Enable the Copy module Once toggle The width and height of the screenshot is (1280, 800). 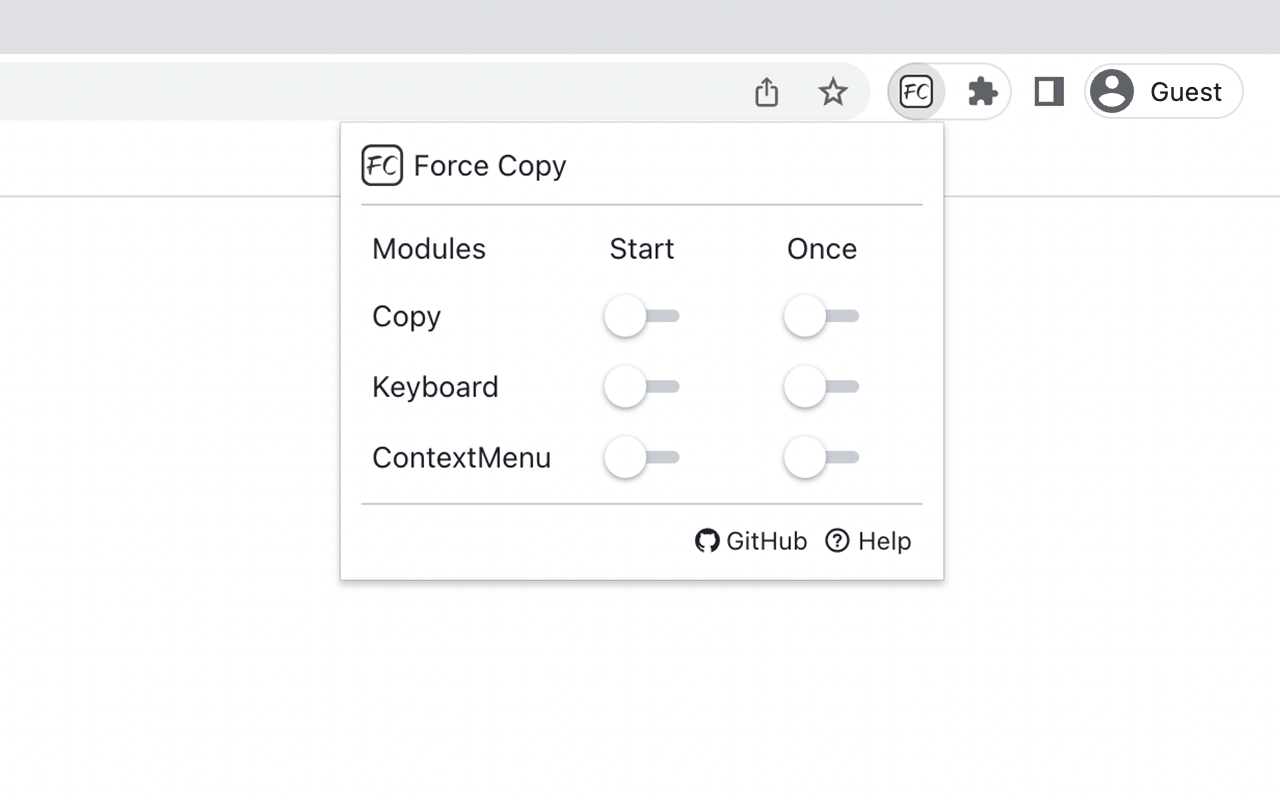(x=821, y=316)
